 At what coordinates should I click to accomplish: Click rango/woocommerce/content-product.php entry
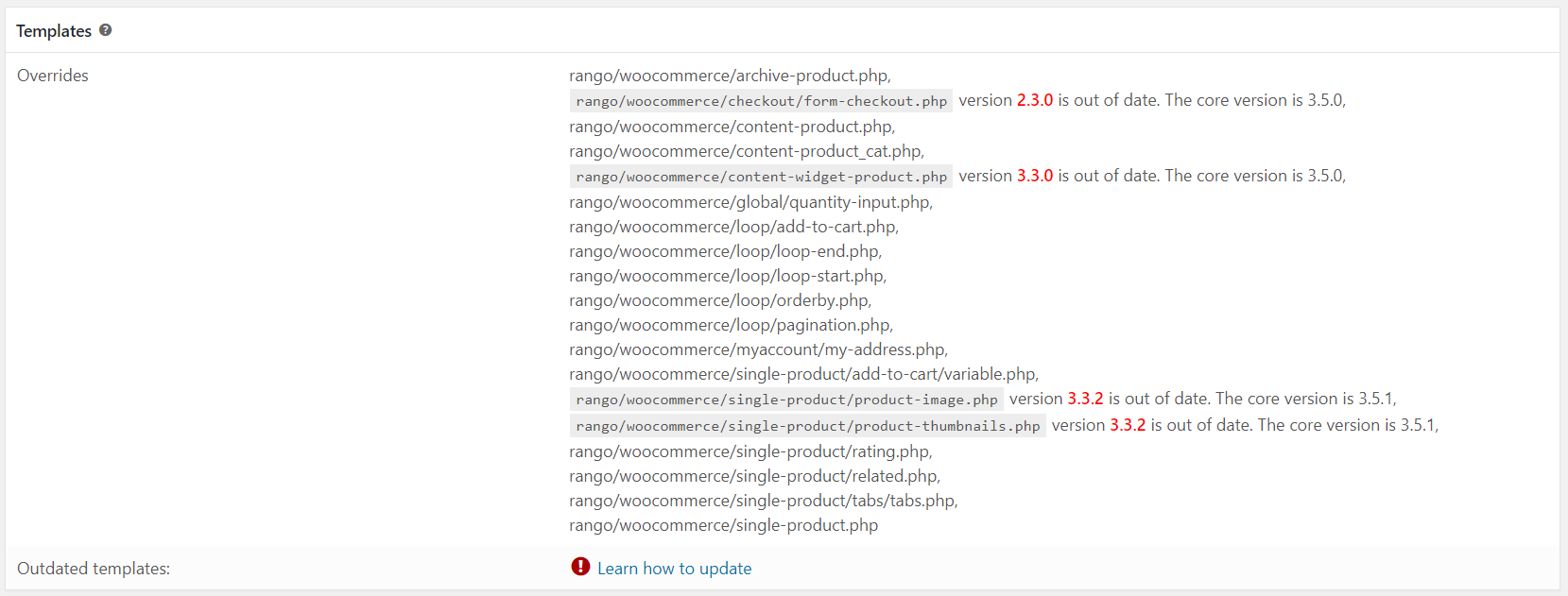[732, 127]
